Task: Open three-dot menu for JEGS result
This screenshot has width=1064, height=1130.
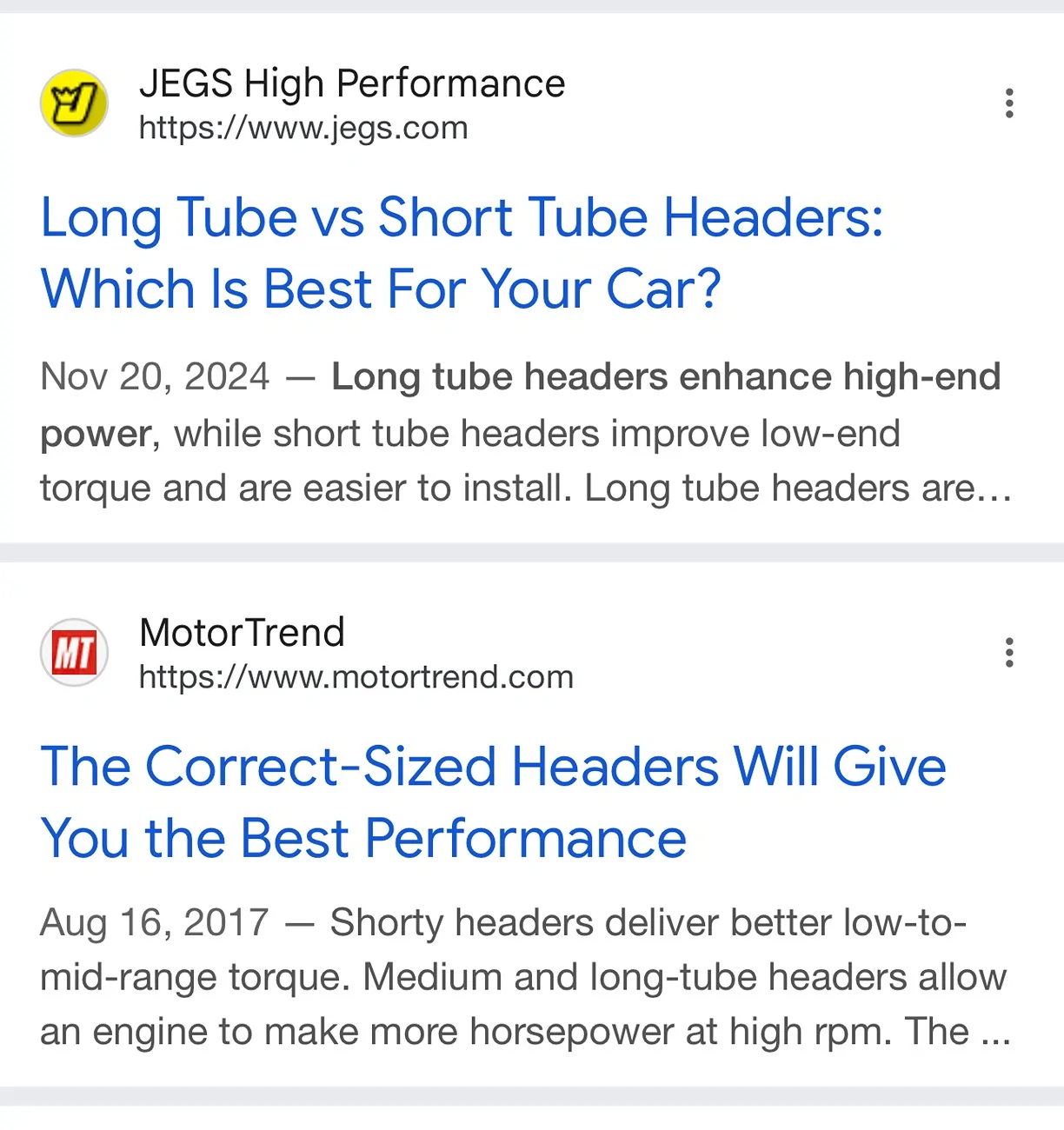Action: tap(1009, 103)
